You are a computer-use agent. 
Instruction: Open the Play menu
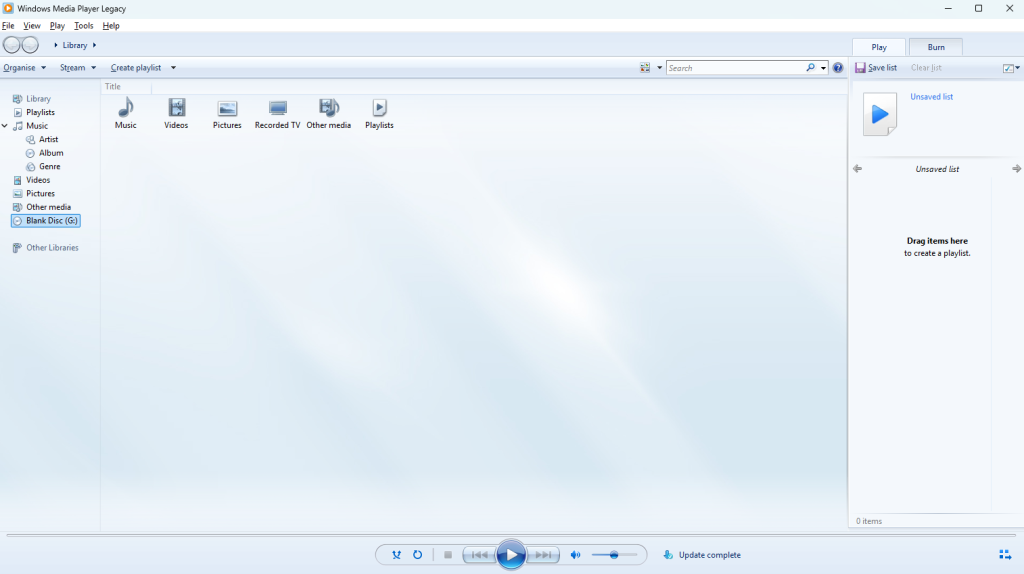(57, 26)
